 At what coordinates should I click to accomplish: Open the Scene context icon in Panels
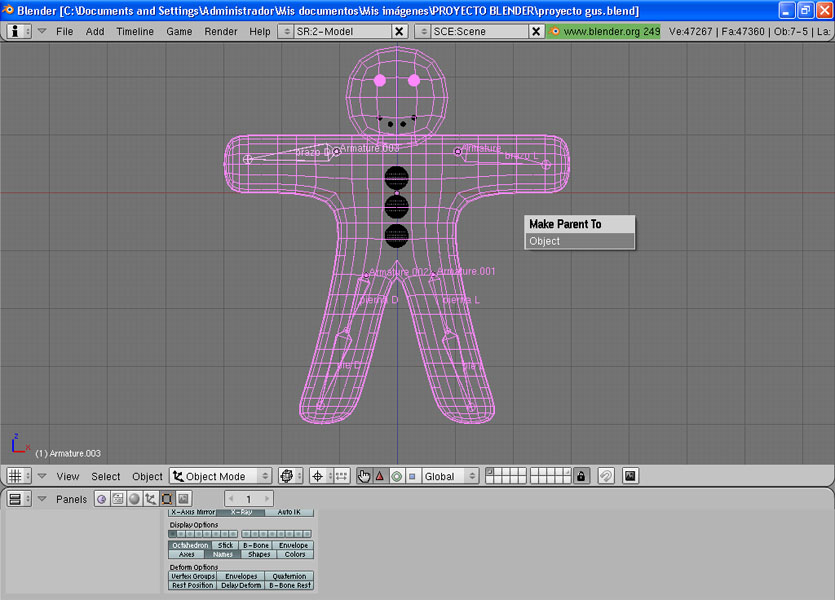click(184, 499)
